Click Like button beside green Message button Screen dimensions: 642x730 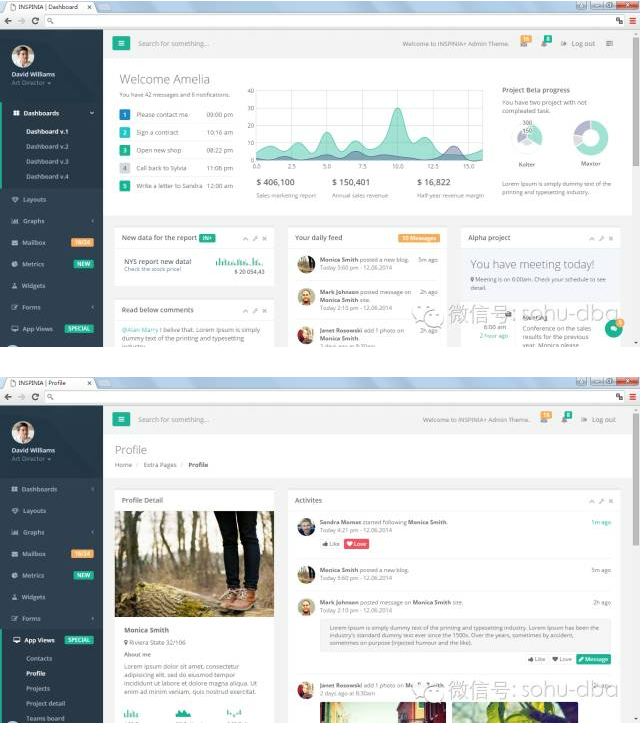coord(537,660)
